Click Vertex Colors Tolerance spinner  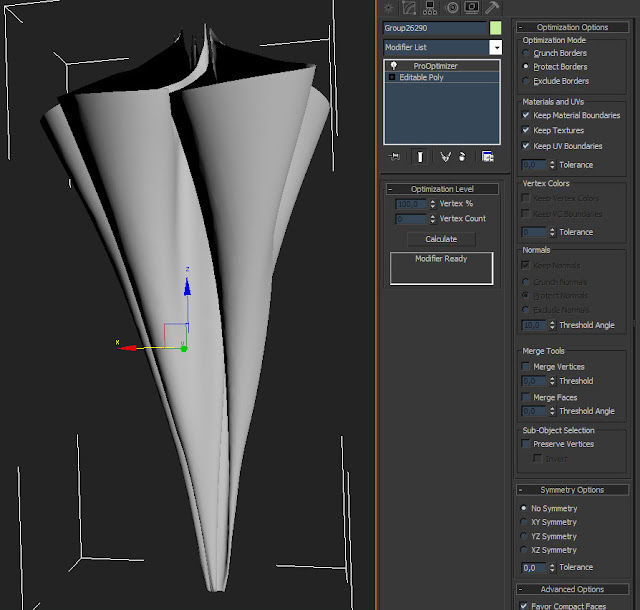[x=552, y=232]
